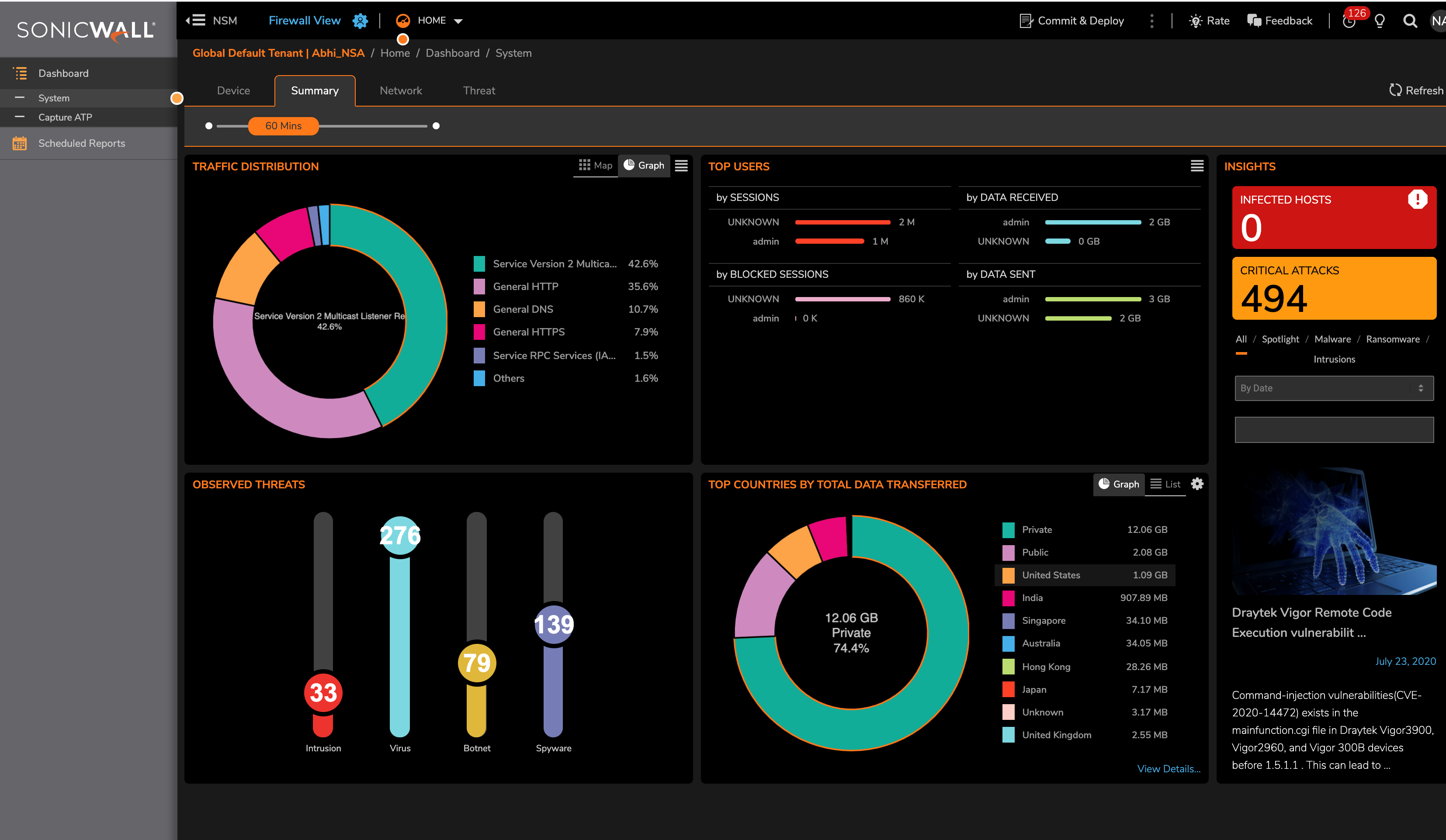Switch Top Countries to List view
This screenshot has width=1446, height=840.
click(x=1165, y=484)
